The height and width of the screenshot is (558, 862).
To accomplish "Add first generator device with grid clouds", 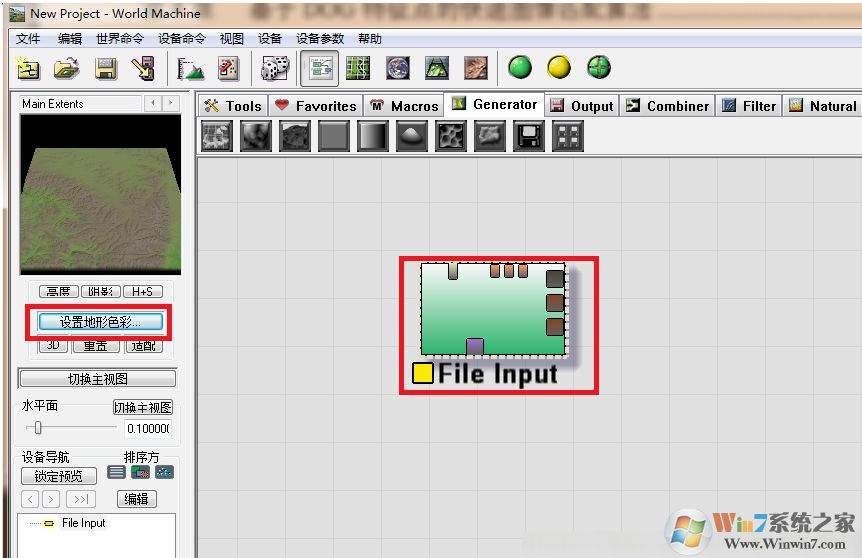I will click(217, 136).
